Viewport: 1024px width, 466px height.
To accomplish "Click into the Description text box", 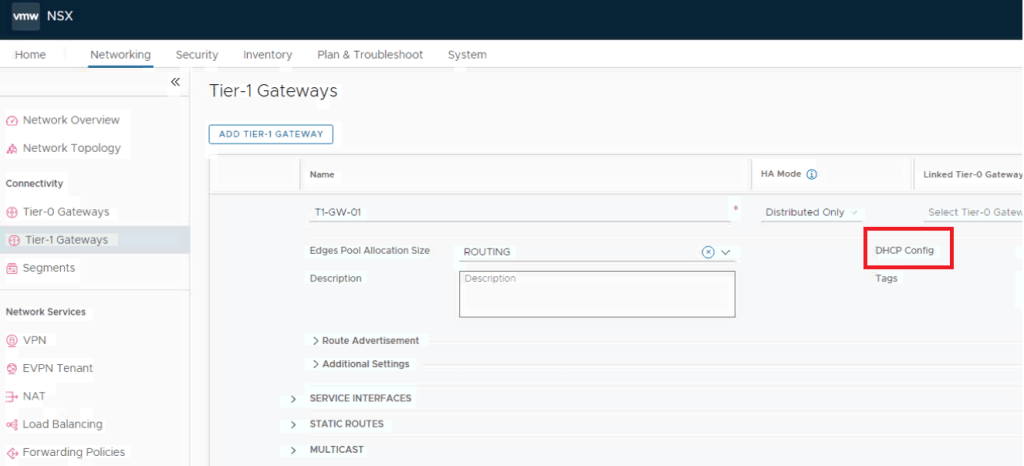I will coord(597,294).
